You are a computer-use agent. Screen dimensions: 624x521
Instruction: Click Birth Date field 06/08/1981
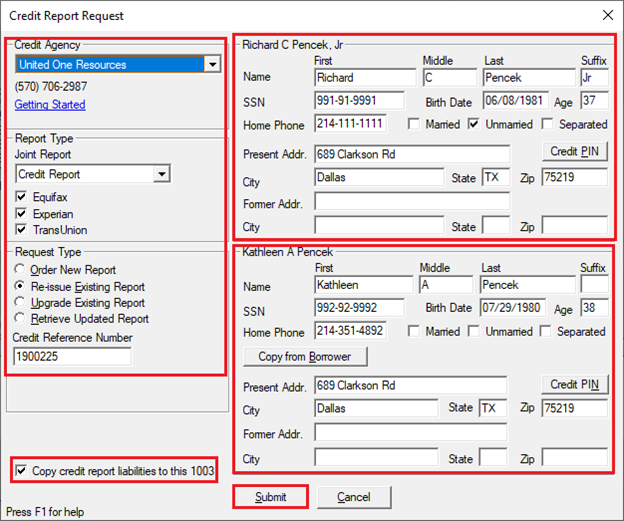click(x=516, y=101)
